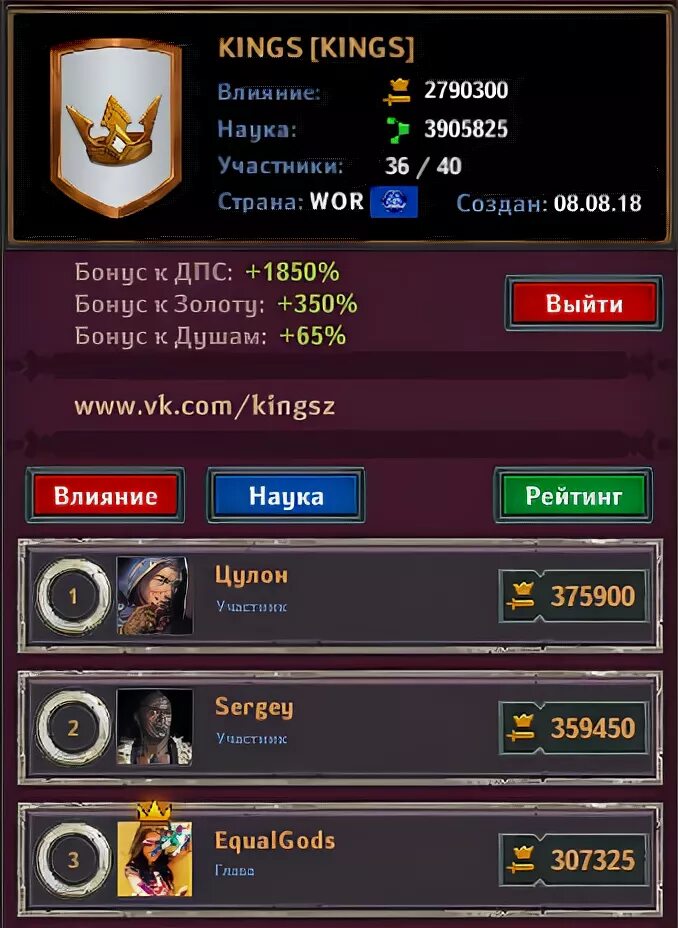Click the crown icon next to 375900
Viewport: 678px width, 928px height.
pos(521,596)
